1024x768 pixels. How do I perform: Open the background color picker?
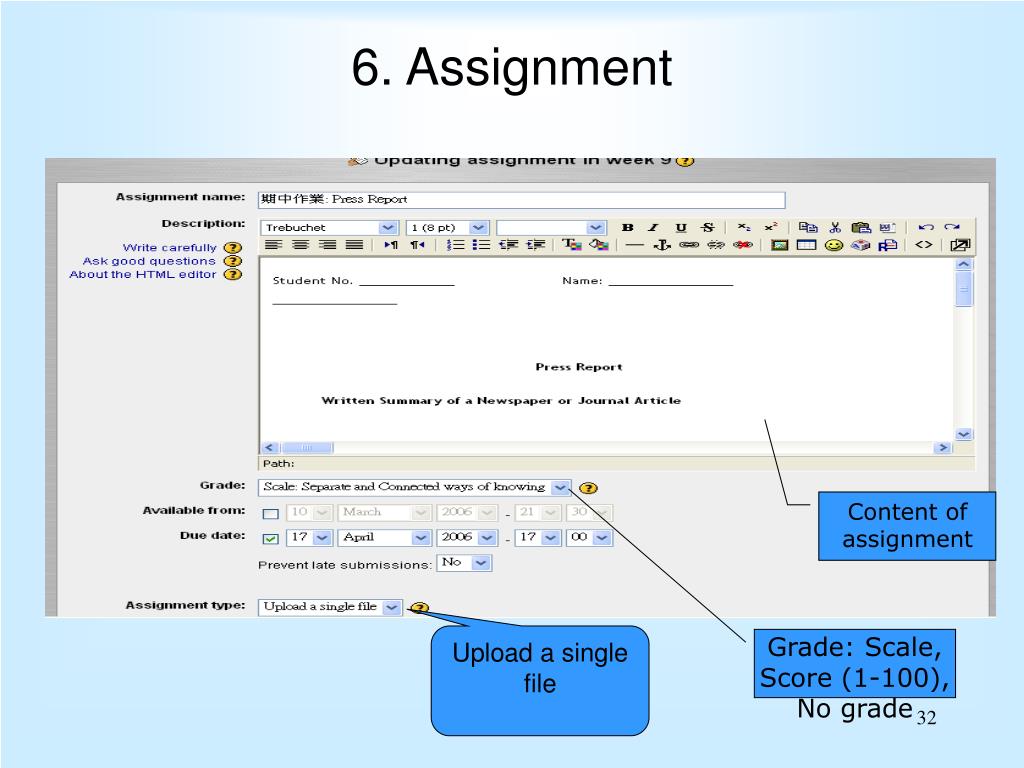pyautogui.click(x=598, y=245)
